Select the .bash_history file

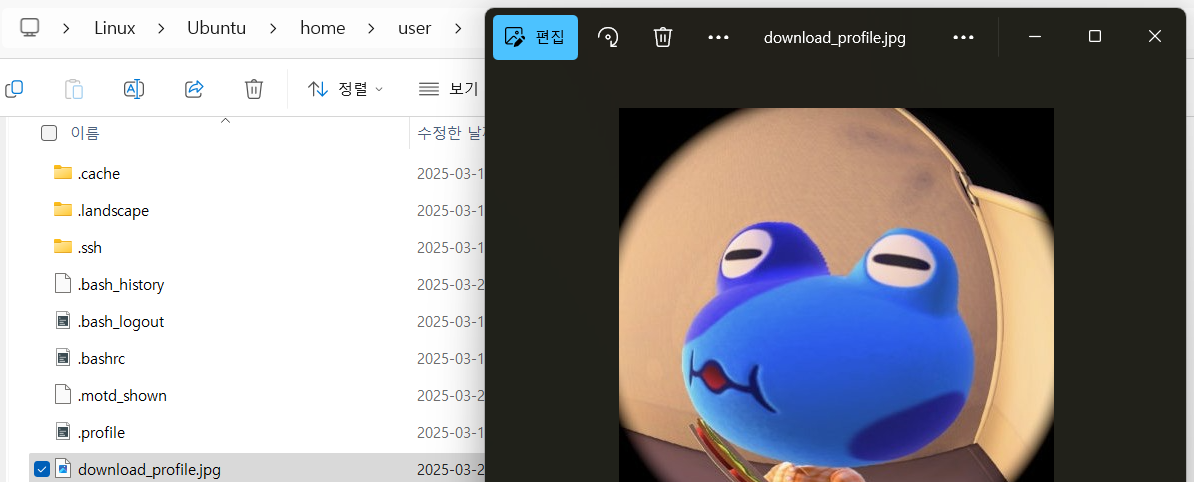(x=120, y=285)
